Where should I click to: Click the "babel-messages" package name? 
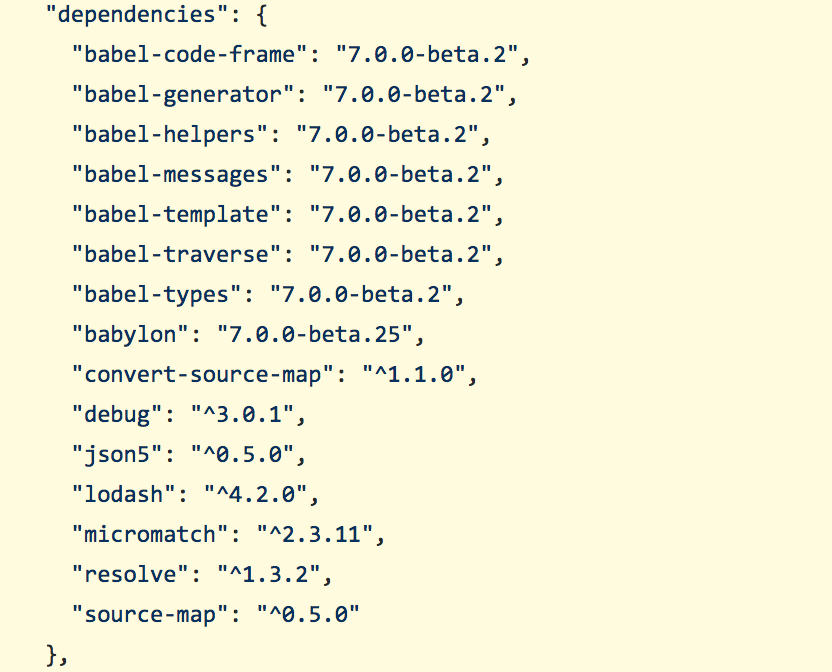pos(170,175)
